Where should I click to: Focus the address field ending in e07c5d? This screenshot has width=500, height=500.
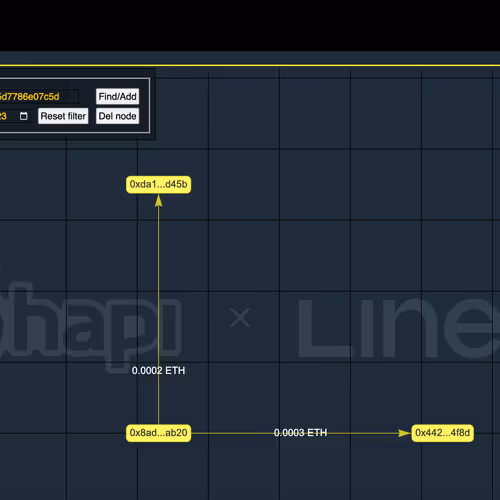tap(38, 97)
